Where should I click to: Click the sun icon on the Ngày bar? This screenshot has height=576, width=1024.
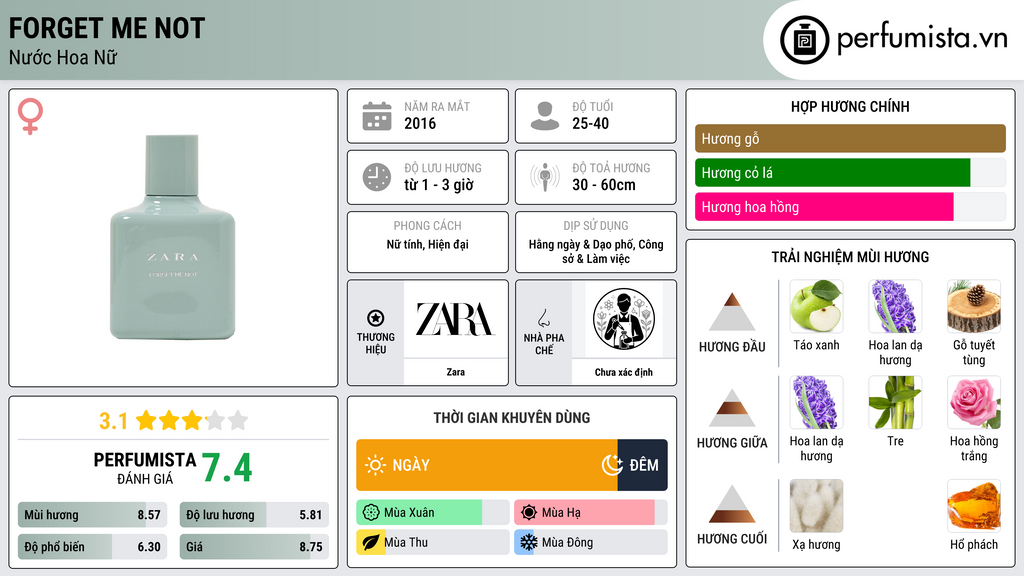point(375,465)
